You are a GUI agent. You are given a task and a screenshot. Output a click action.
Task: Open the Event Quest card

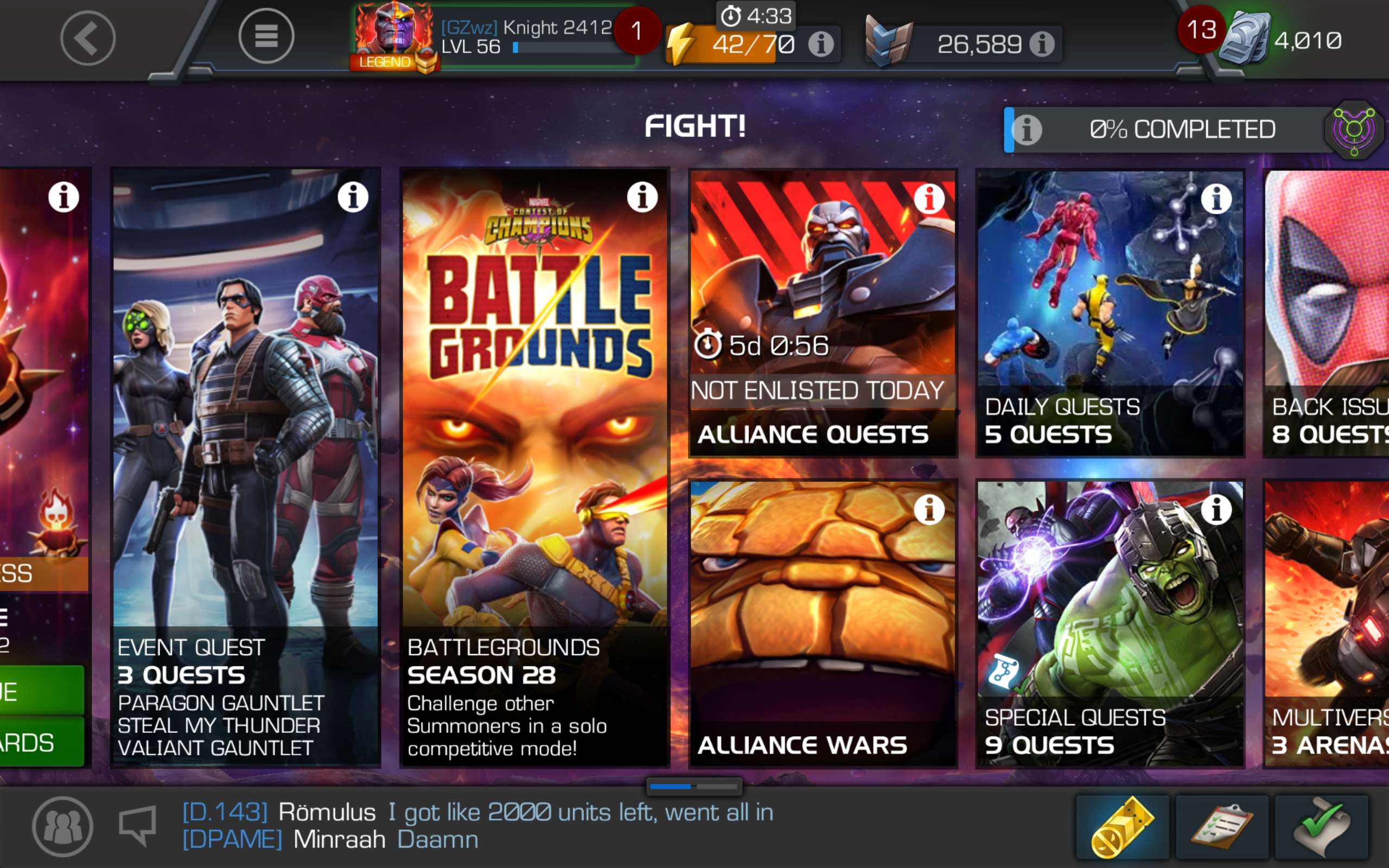pyautogui.click(x=246, y=467)
